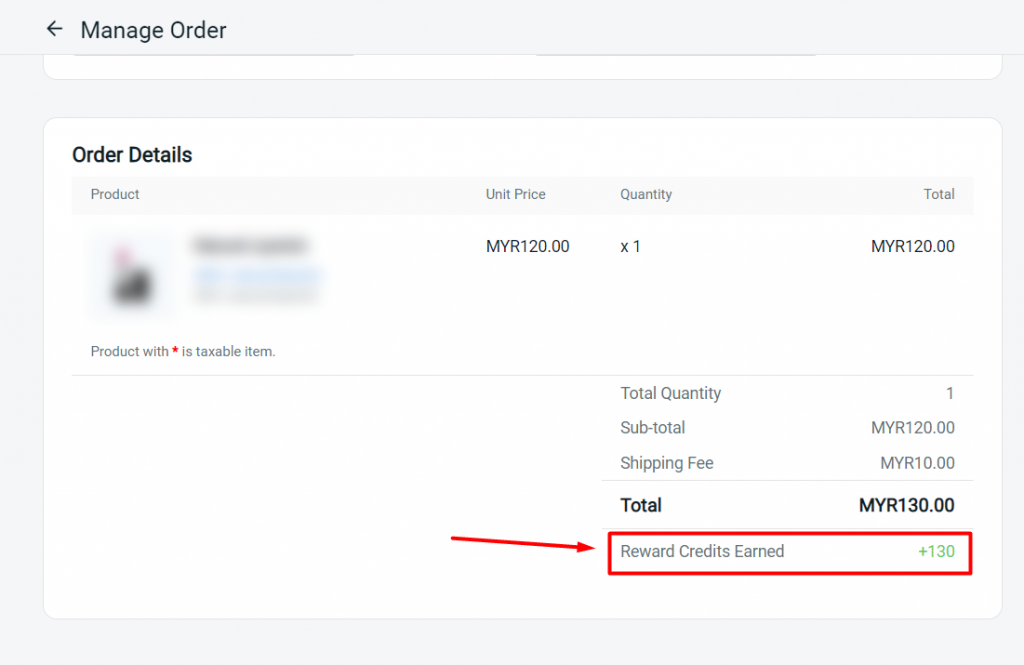Go back using the left arrow icon
The height and width of the screenshot is (665, 1024).
(x=55, y=29)
